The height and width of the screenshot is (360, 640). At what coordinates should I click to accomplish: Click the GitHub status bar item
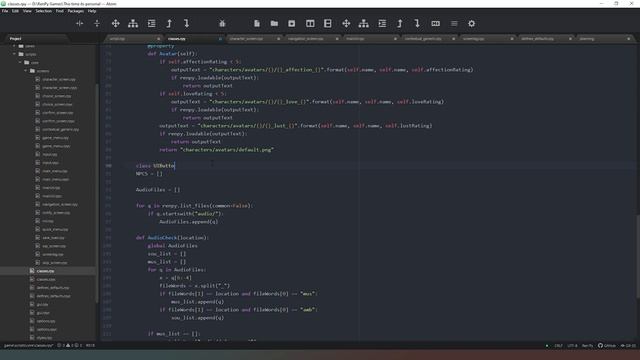click(x=607, y=345)
